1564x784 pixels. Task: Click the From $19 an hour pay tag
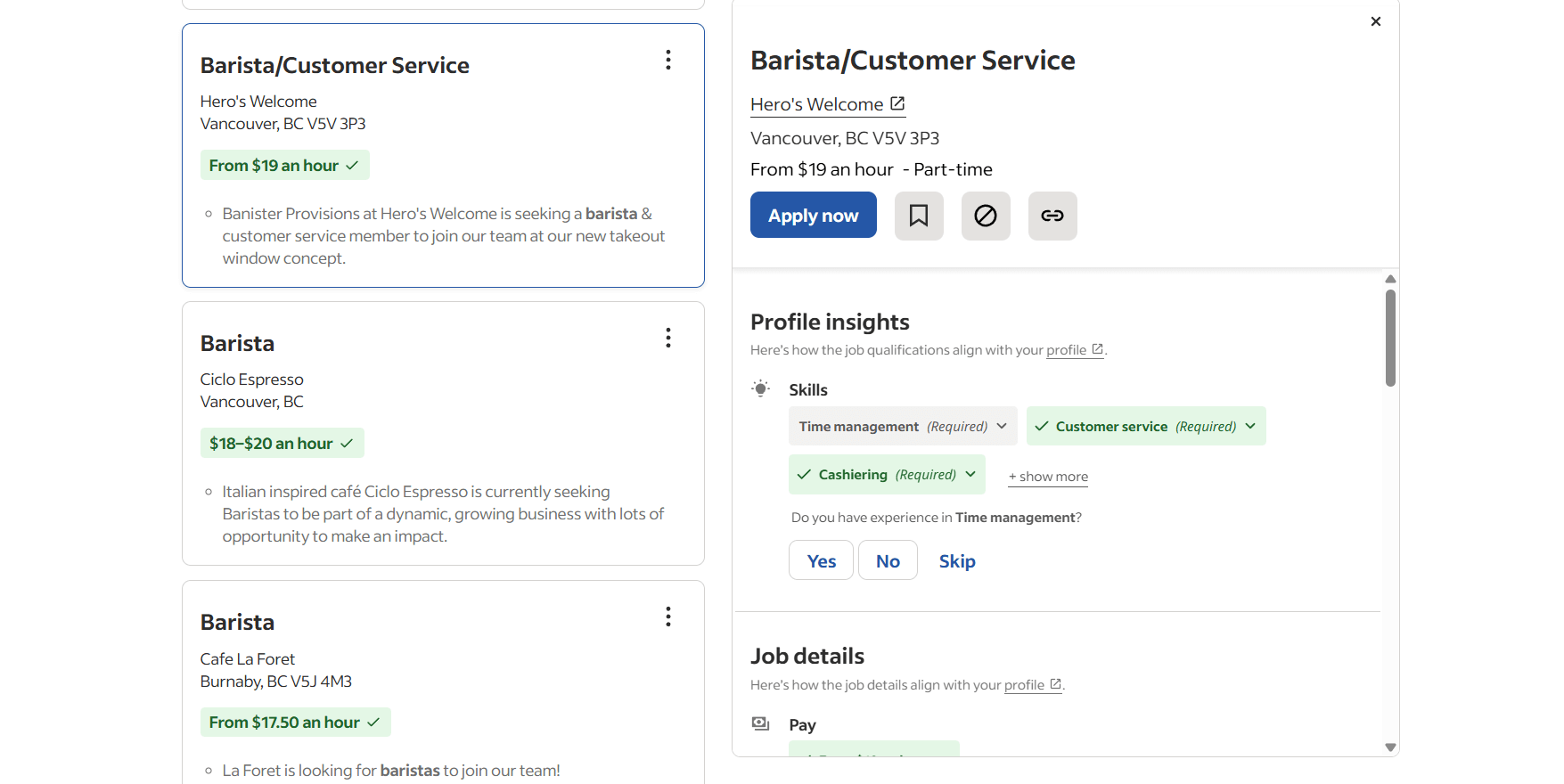[285, 166]
